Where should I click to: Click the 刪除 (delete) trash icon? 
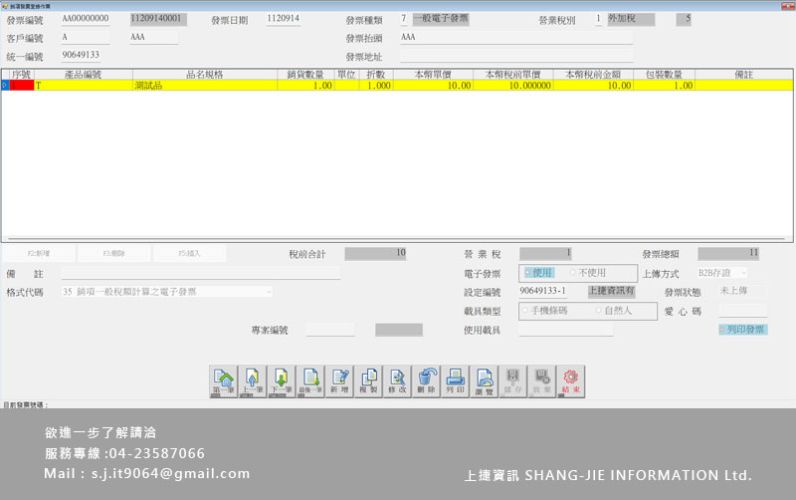click(426, 381)
